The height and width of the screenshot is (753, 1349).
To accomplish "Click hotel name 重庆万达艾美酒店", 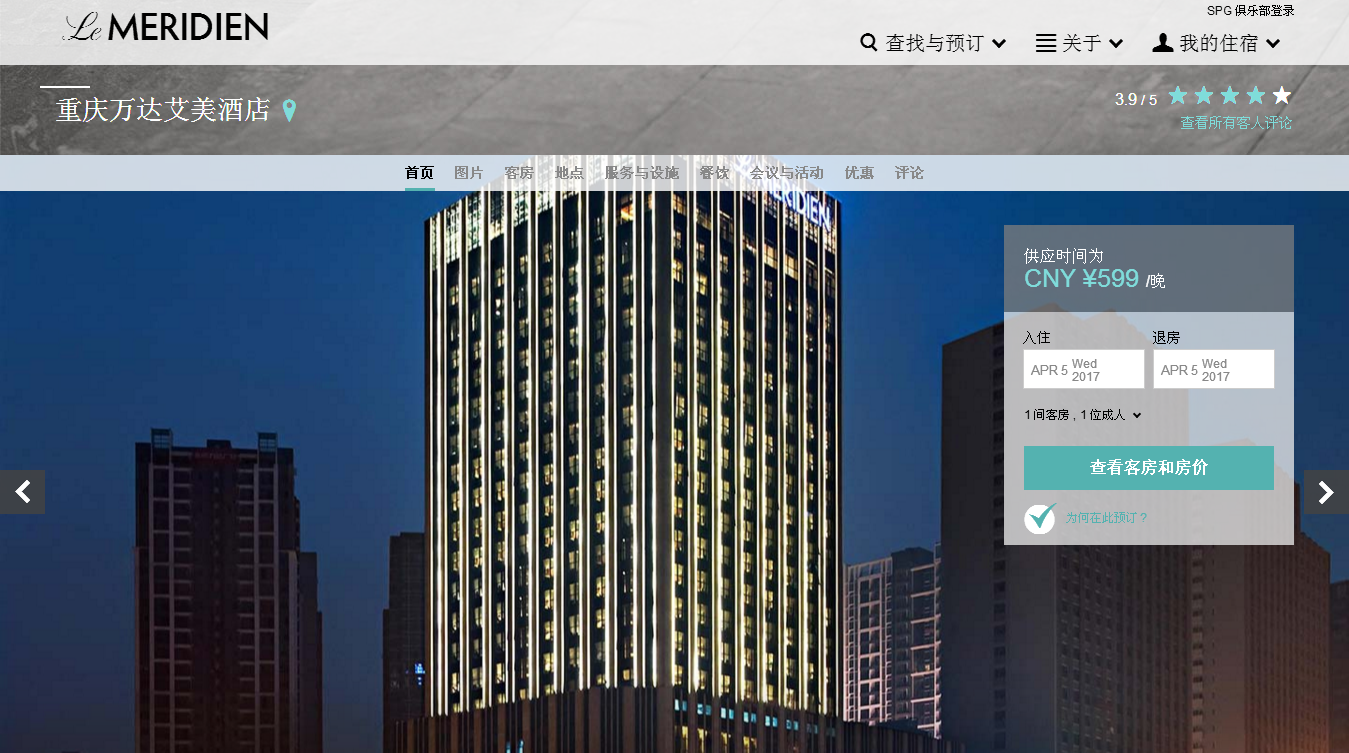I will (163, 110).
